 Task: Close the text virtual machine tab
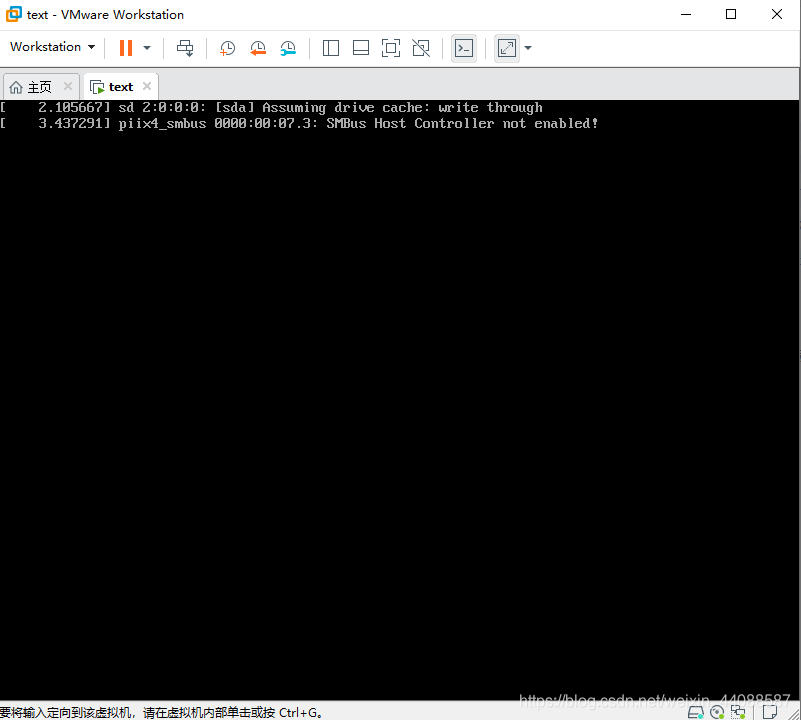coord(147,86)
